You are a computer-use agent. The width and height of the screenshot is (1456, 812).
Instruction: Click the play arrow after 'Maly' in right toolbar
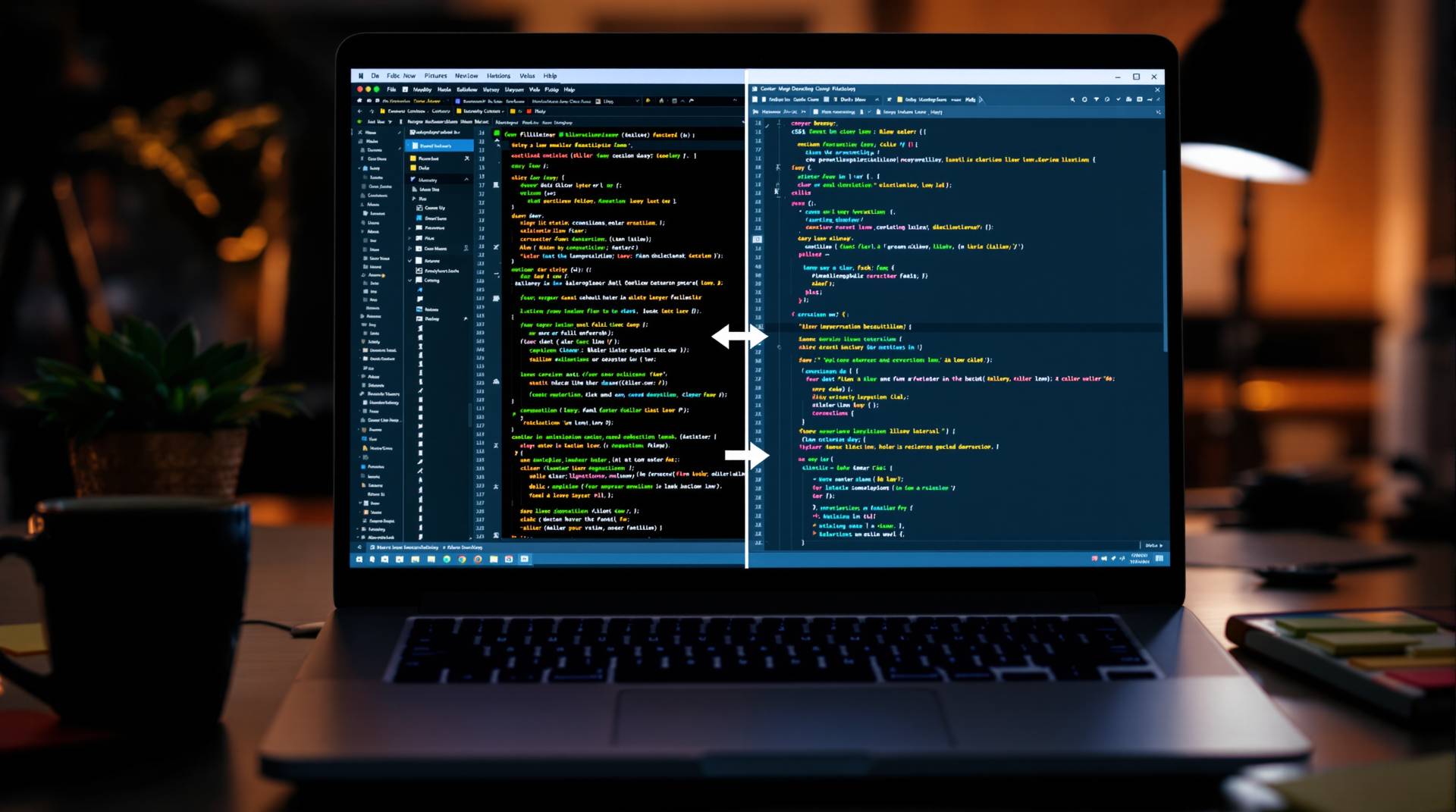pyautogui.click(x=981, y=100)
